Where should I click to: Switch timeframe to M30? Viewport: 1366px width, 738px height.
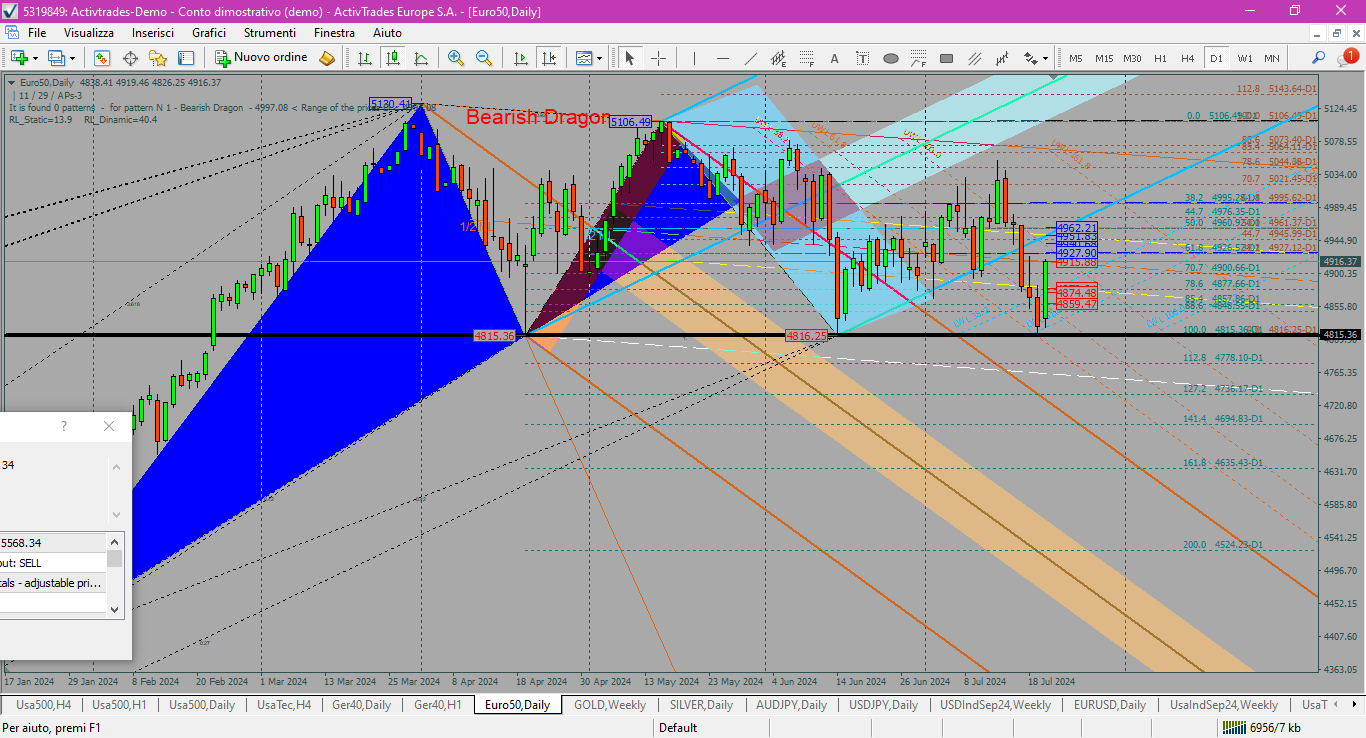[x=1132, y=58]
